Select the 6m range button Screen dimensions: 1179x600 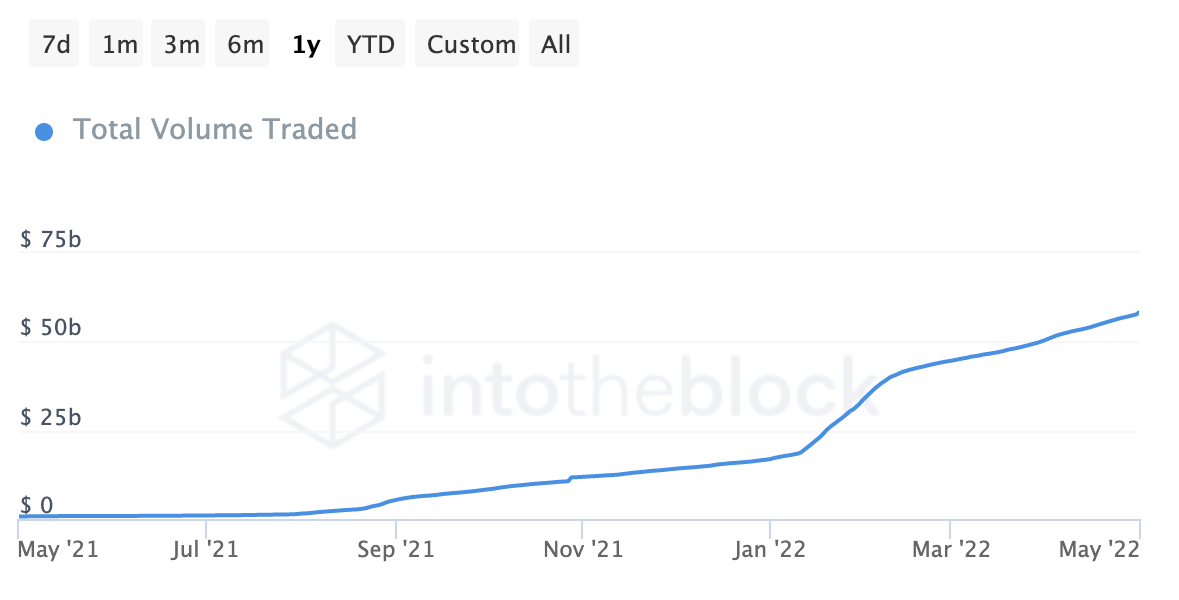pos(244,44)
